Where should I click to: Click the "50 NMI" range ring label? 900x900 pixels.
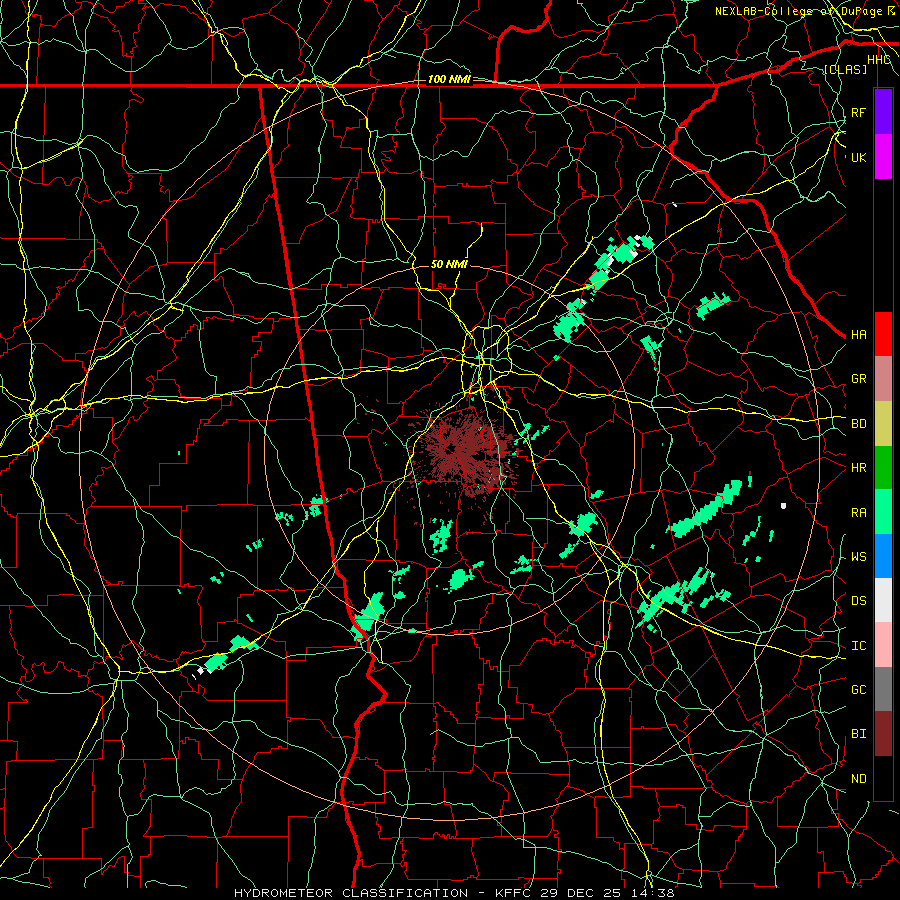(449, 264)
